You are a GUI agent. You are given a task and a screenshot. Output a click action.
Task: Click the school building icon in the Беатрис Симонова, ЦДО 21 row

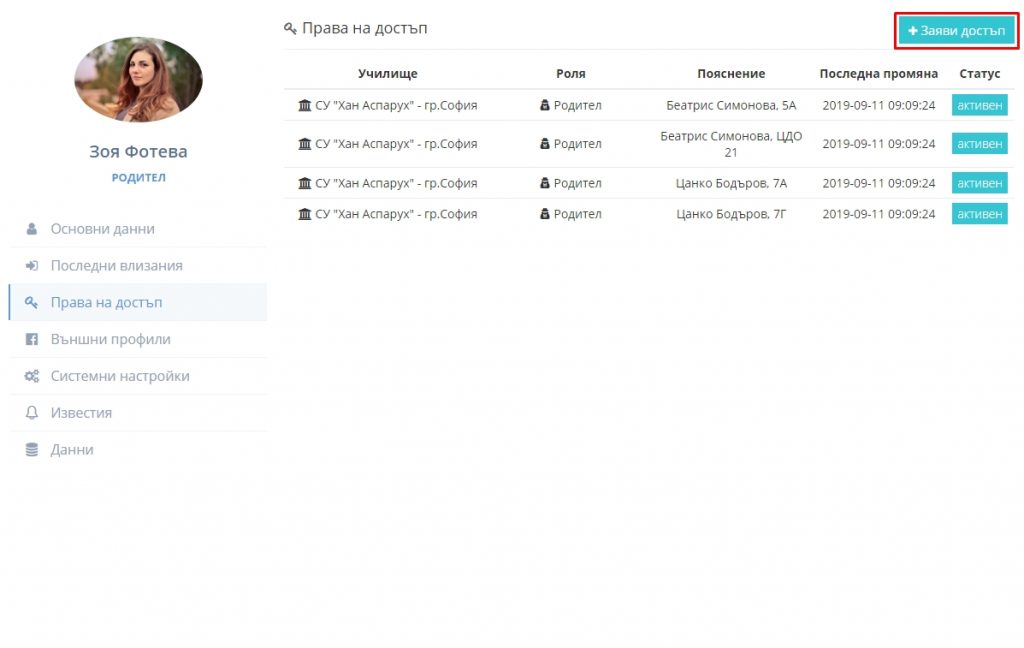tap(304, 144)
